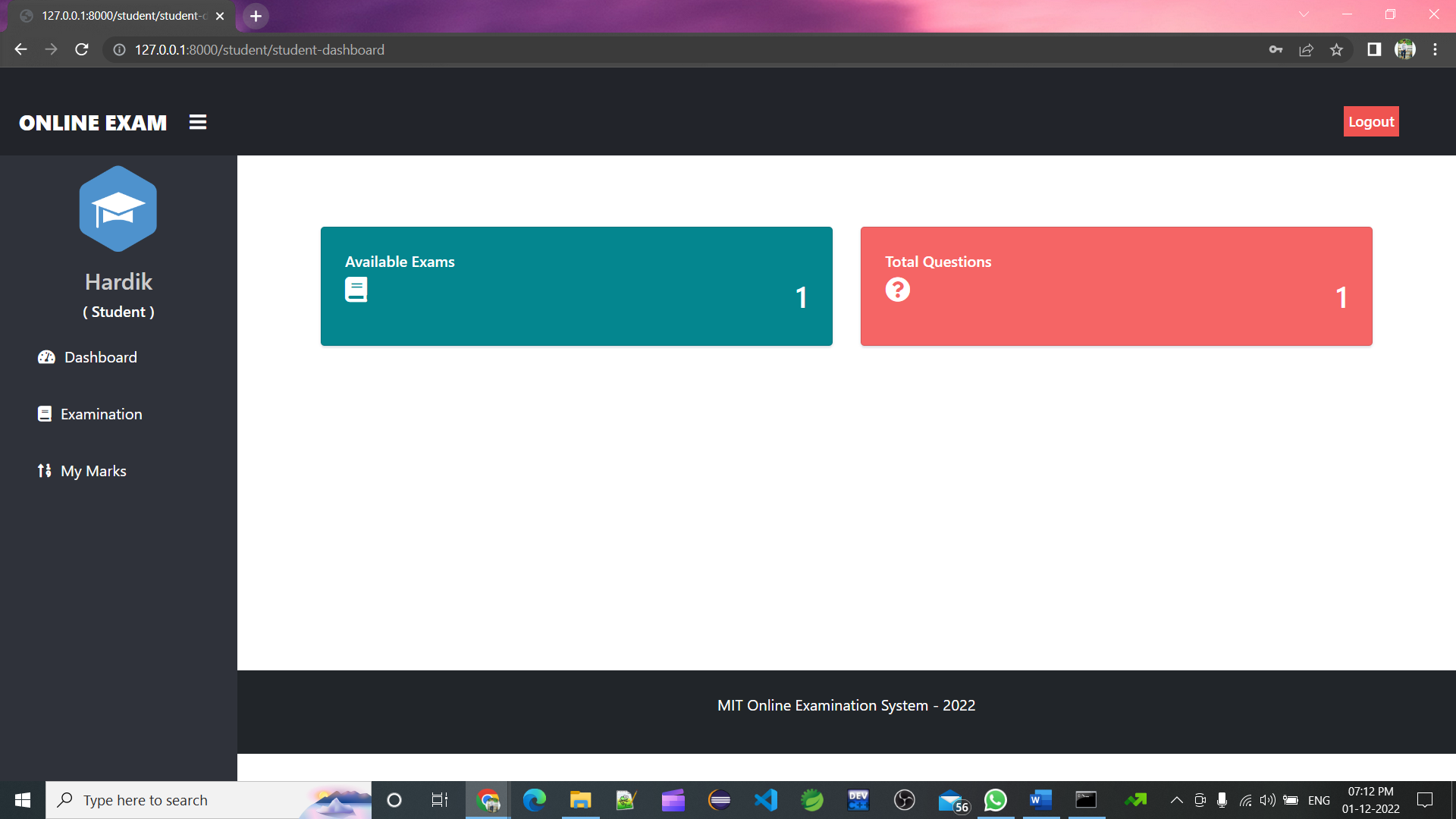Viewport: 1456px width, 819px height.
Task: Go back in browser history
Action: click(x=20, y=49)
